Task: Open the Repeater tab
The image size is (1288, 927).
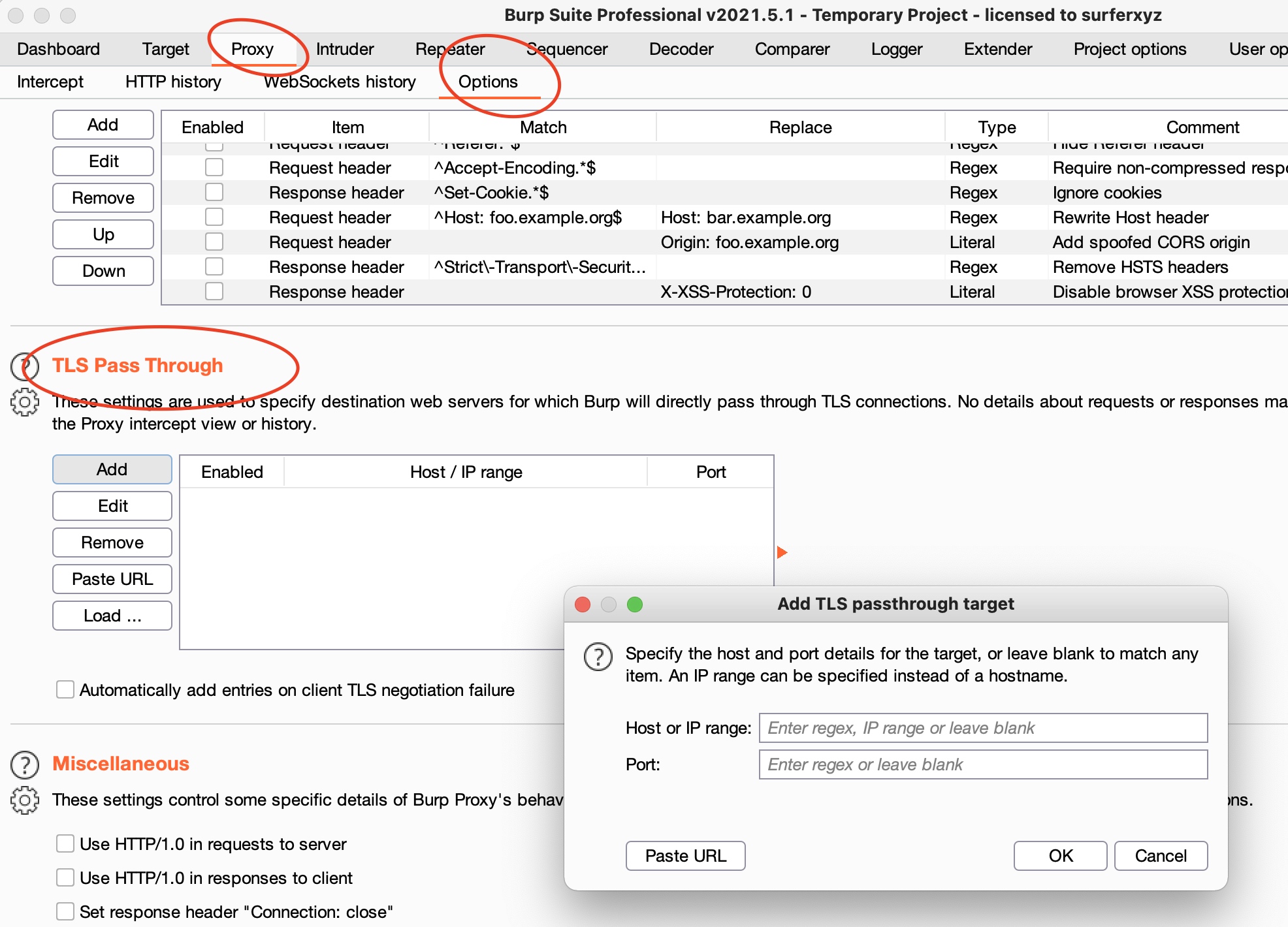Action: (450, 49)
